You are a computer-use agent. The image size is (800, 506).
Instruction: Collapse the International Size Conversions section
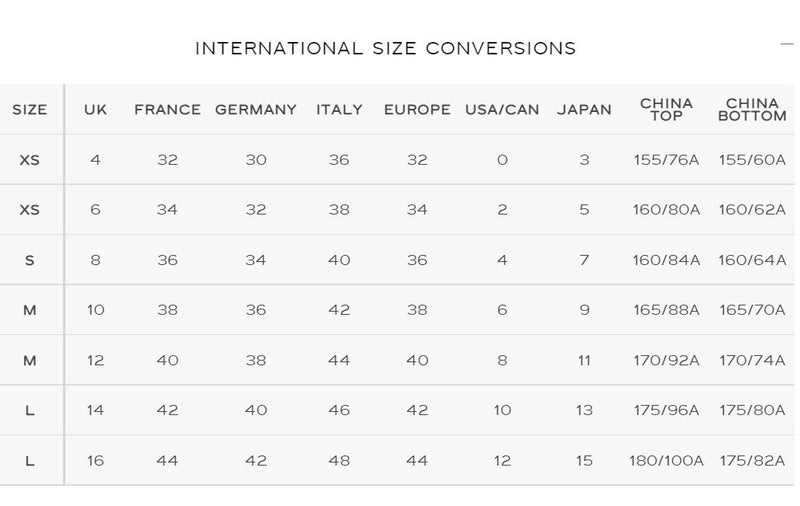tap(787, 44)
